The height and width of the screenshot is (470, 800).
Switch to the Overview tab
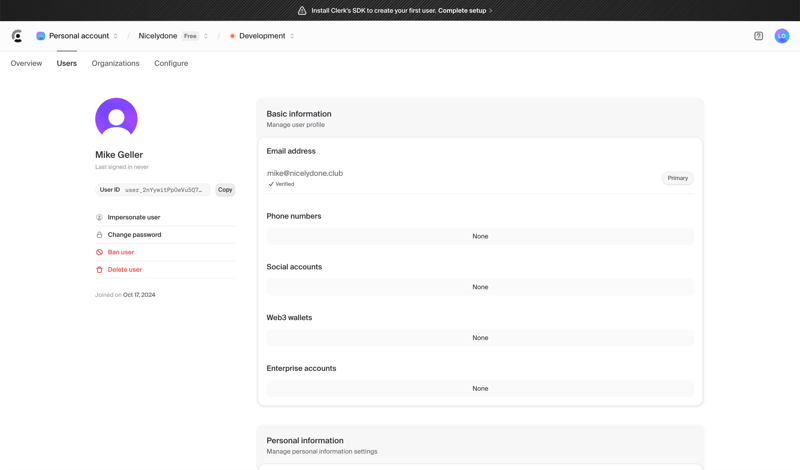(x=26, y=63)
